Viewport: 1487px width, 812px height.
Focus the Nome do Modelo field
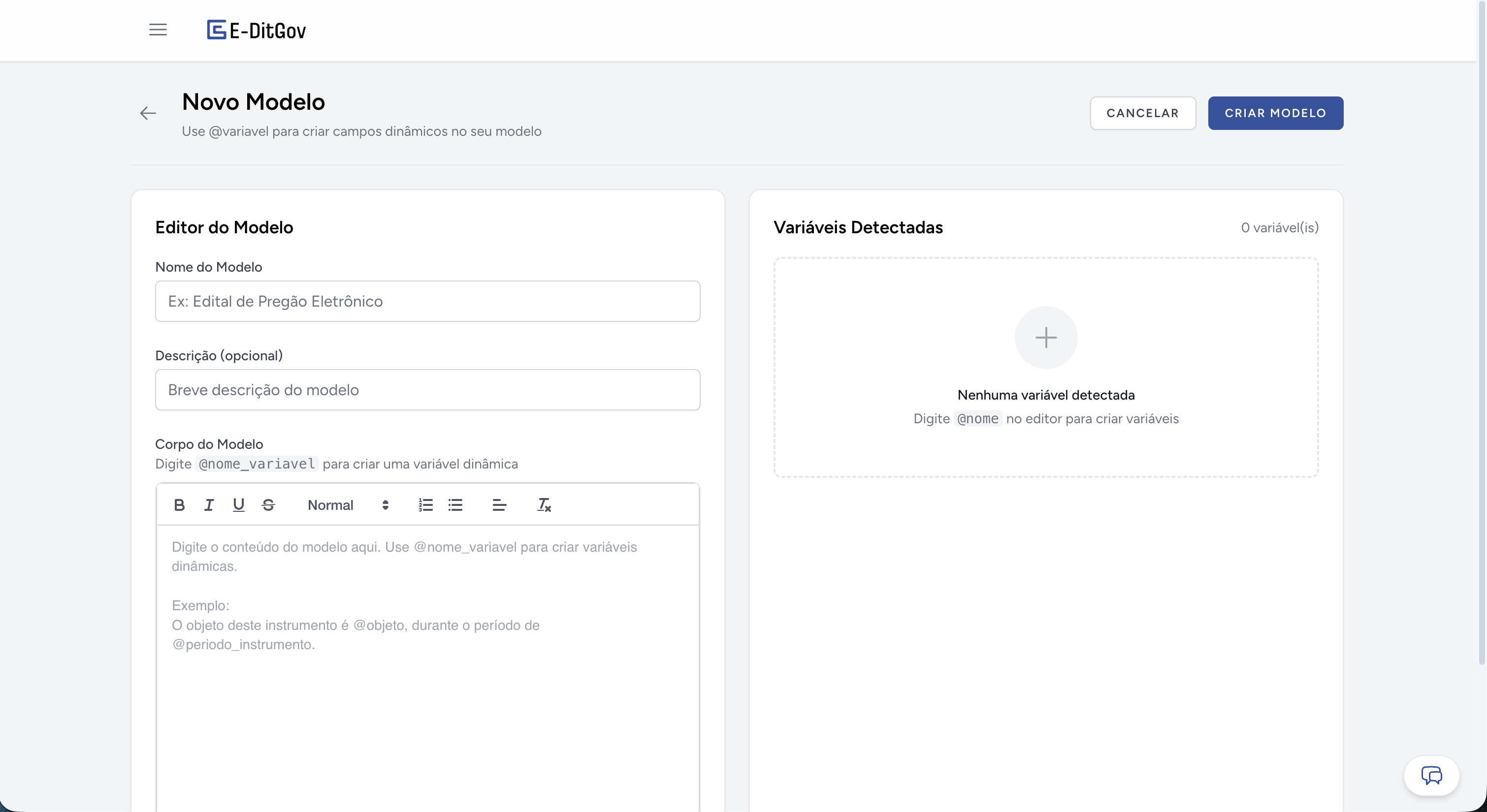tap(427, 301)
